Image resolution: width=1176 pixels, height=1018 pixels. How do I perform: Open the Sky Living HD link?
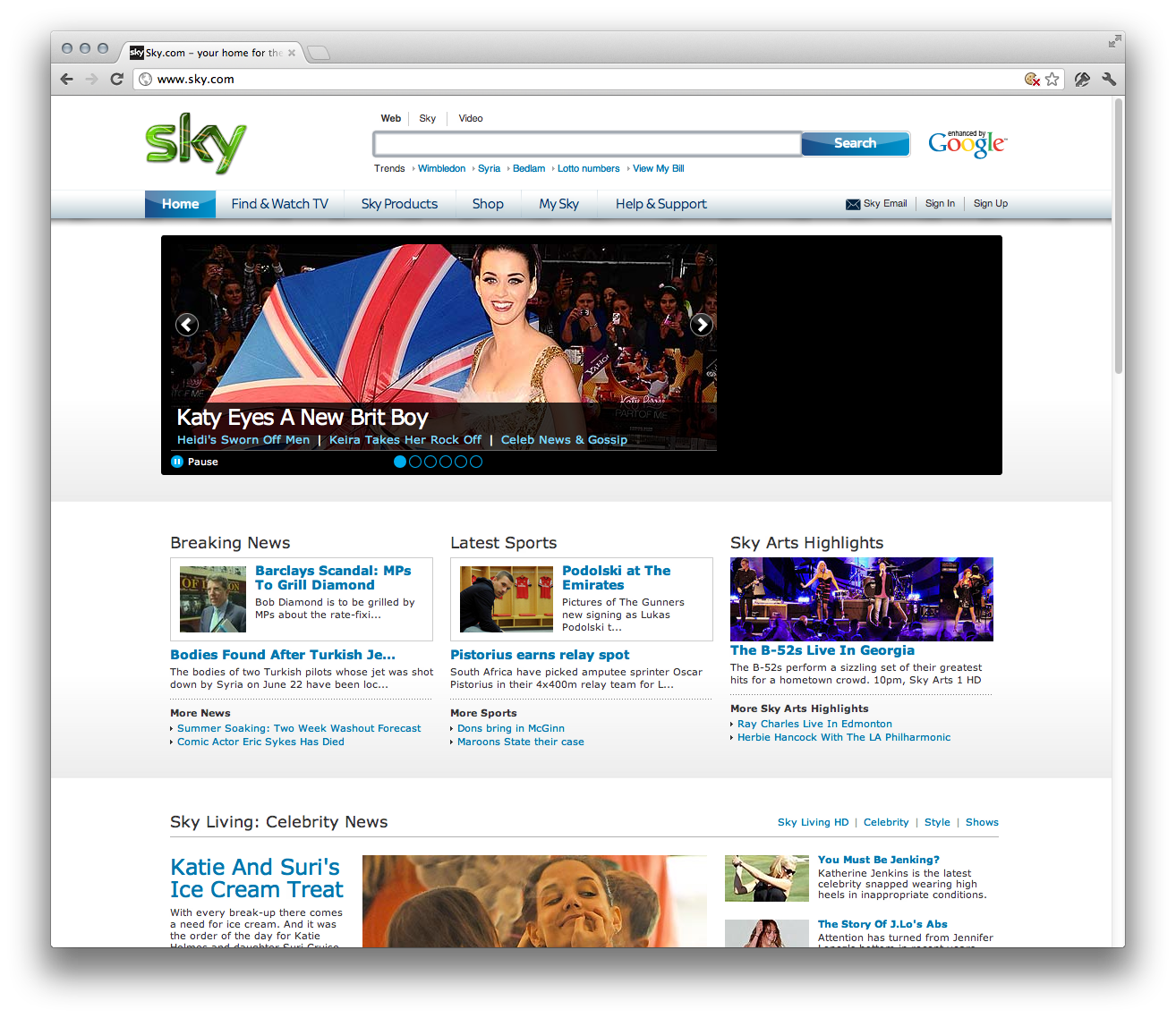point(813,822)
